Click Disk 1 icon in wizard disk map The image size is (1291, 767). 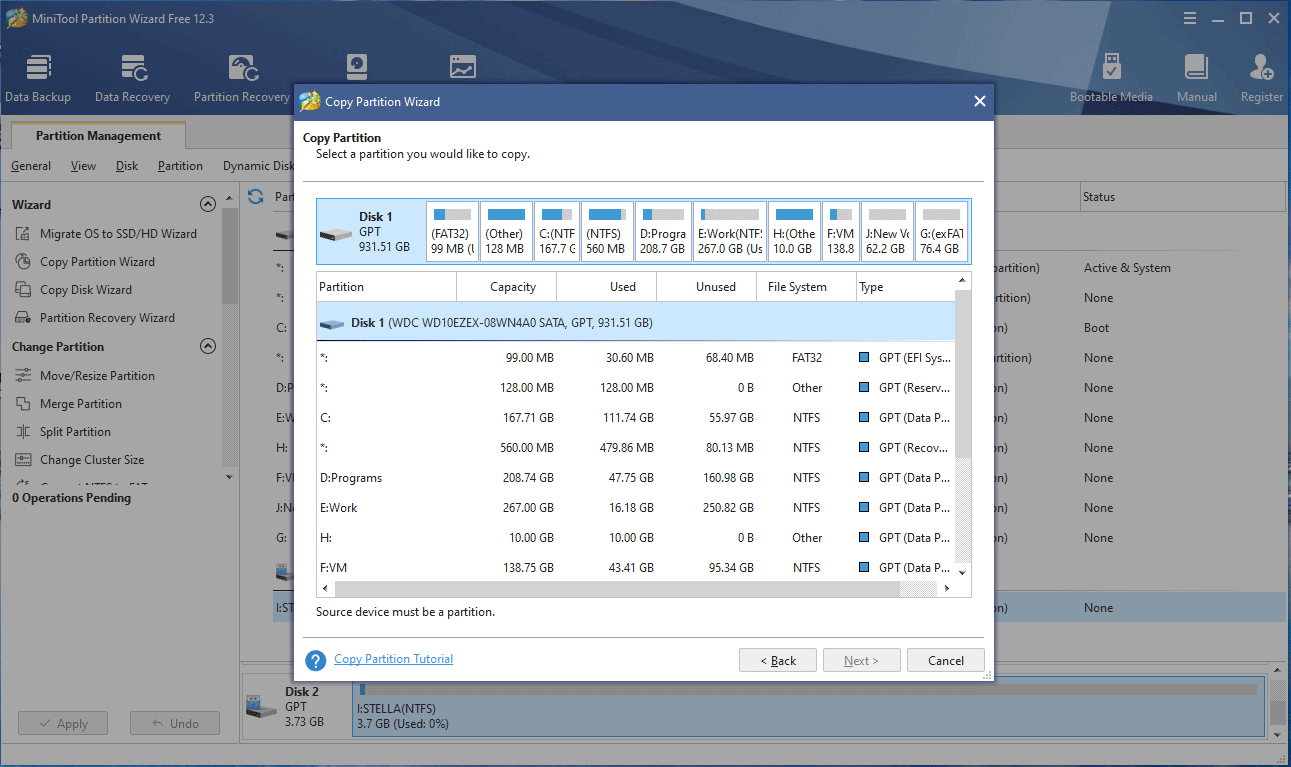[x=338, y=233]
